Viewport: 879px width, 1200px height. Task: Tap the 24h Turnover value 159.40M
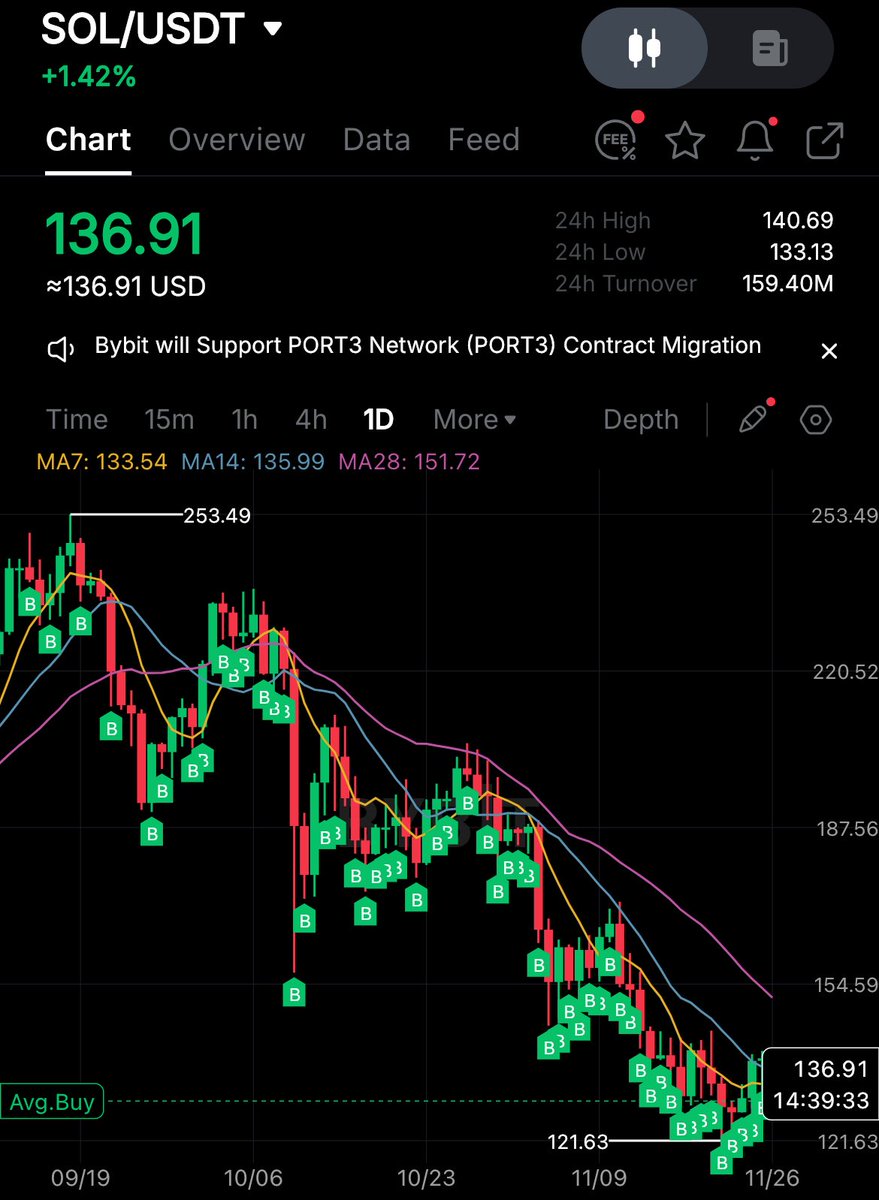[x=787, y=284]
